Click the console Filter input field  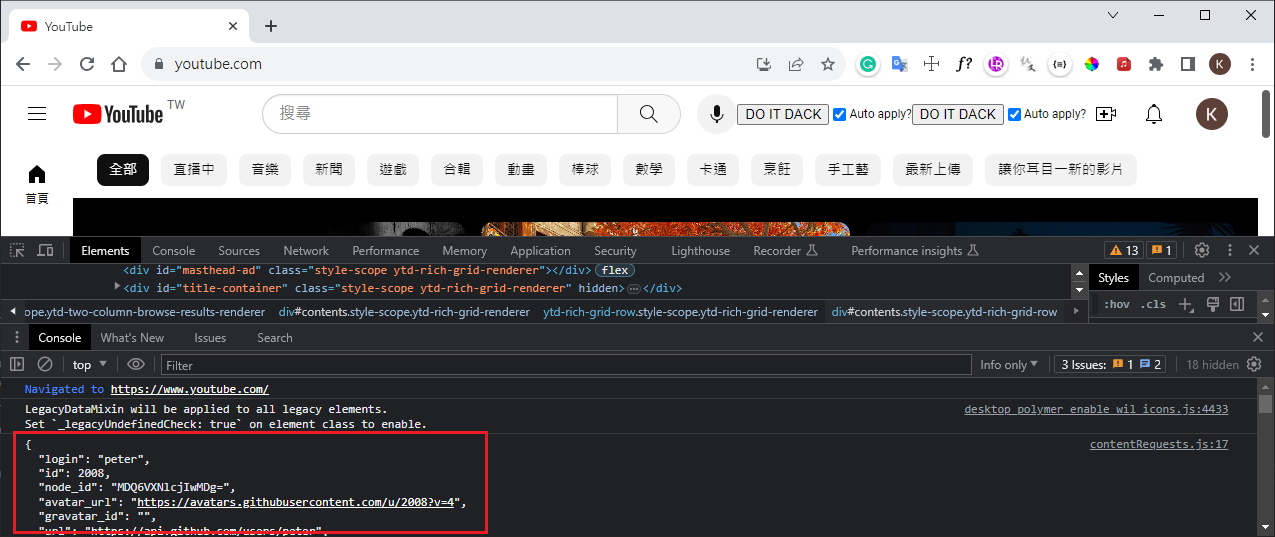coord(565,365)
